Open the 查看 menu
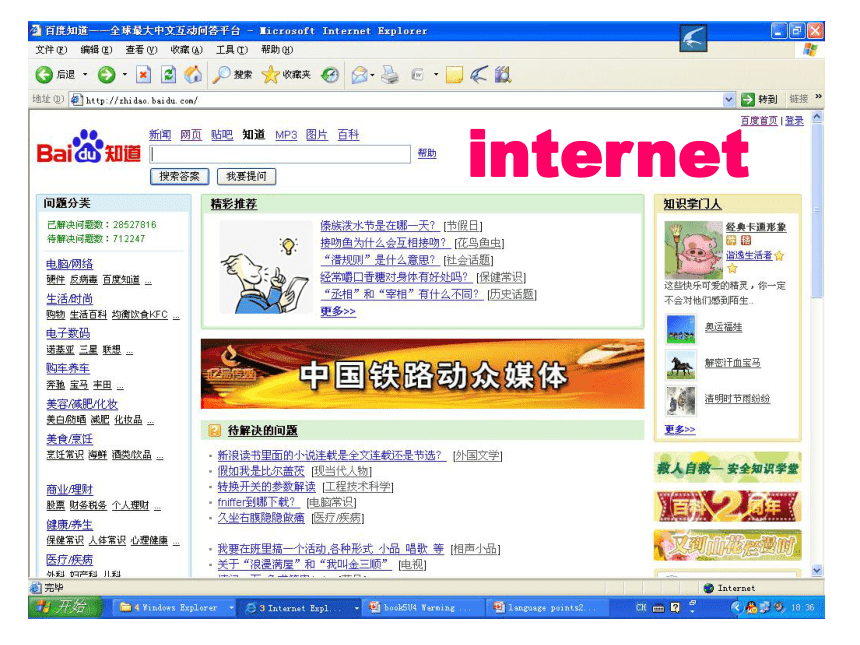Screen dimensions: 860x645 tap(141, 50)
